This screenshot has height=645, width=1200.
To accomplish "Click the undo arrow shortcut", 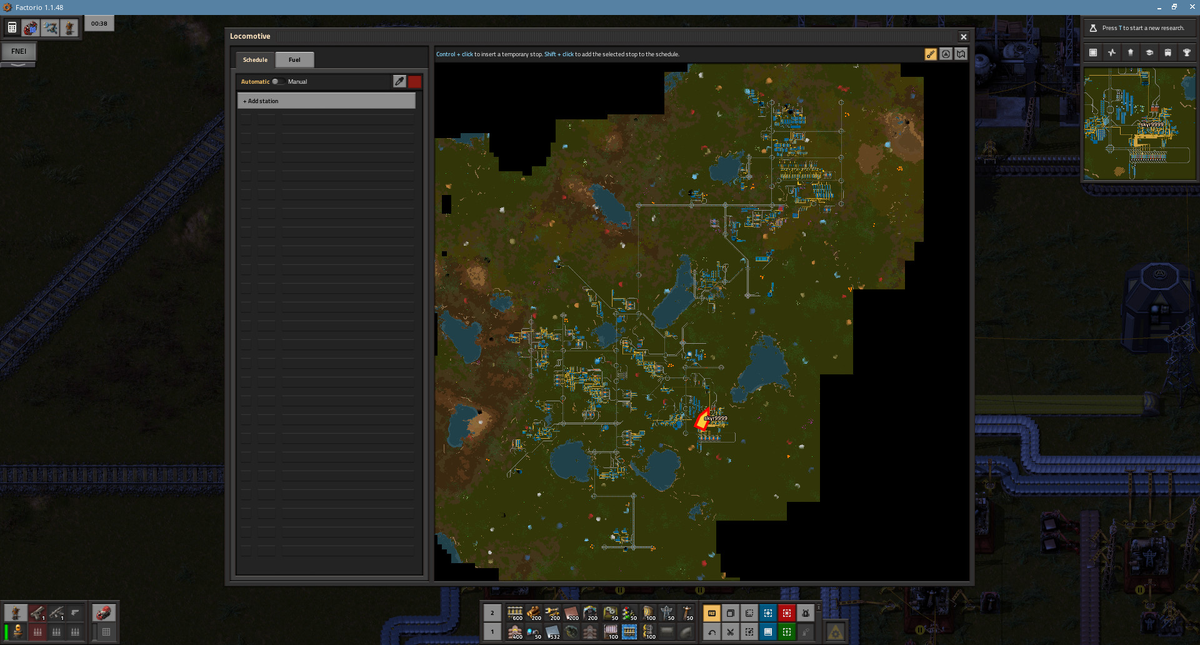I will (712, 632).
